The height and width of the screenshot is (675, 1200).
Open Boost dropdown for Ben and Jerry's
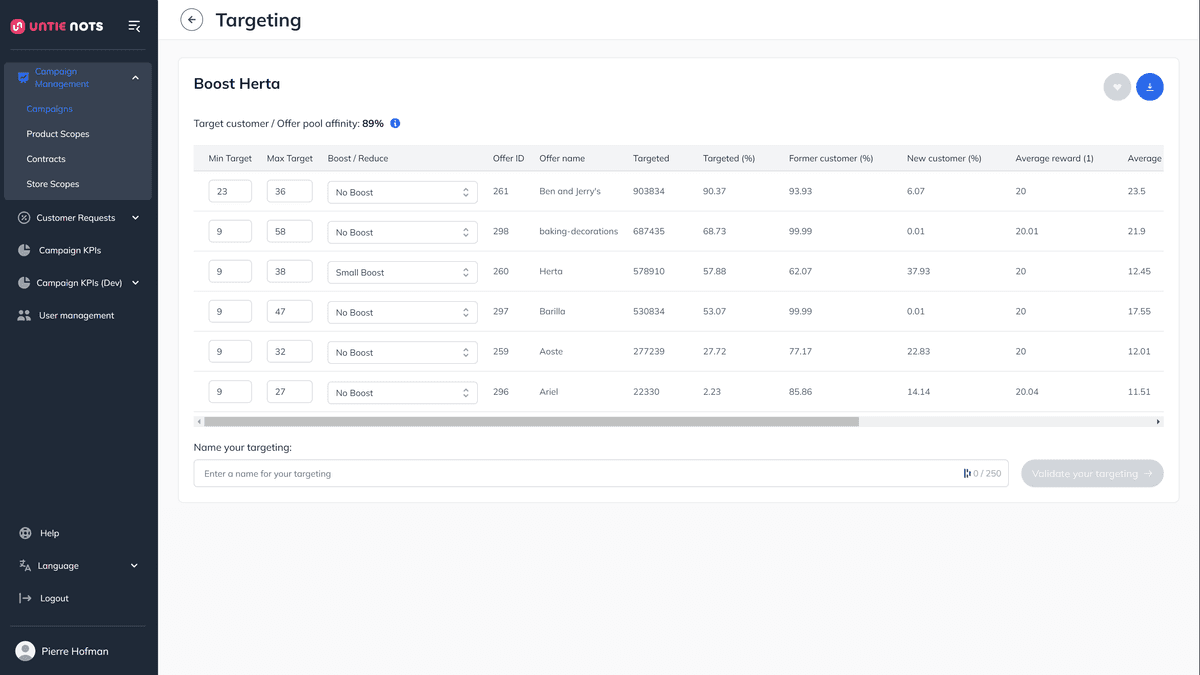(x=402, y=192)
